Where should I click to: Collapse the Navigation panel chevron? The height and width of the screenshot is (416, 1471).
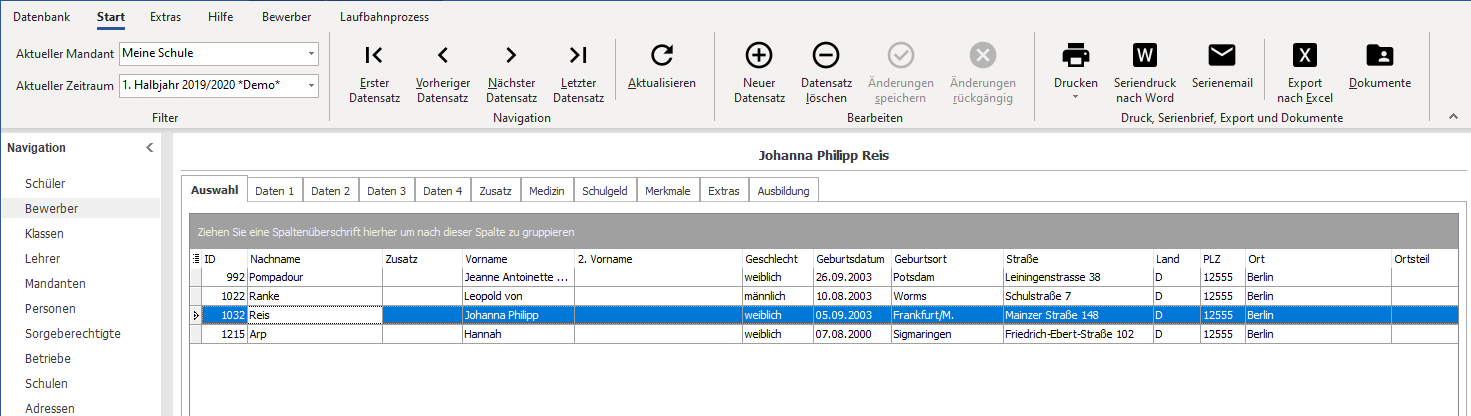[150, 148]
